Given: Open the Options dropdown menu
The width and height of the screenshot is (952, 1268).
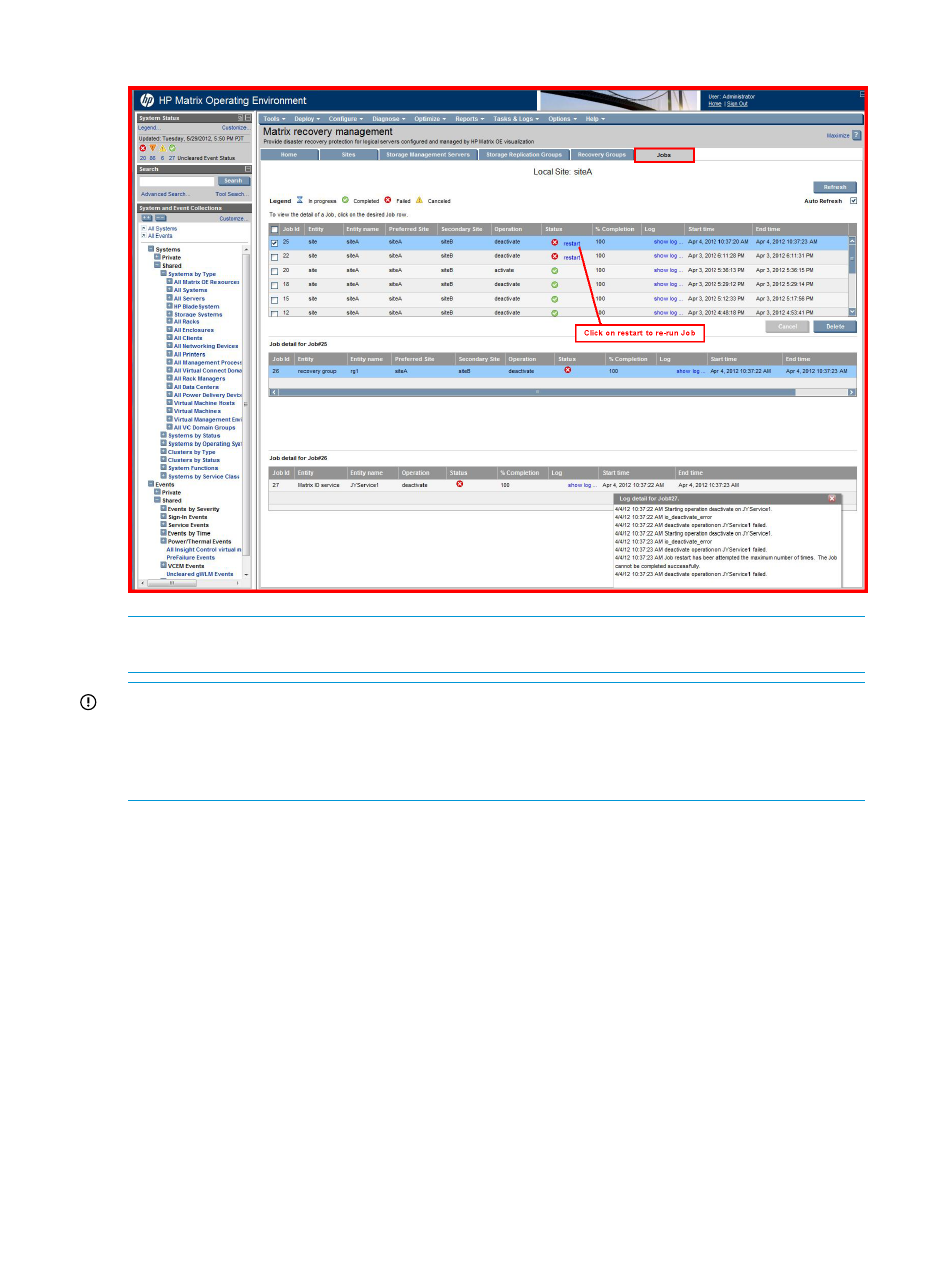Looking at the screenshot, I should pos(562,119).
